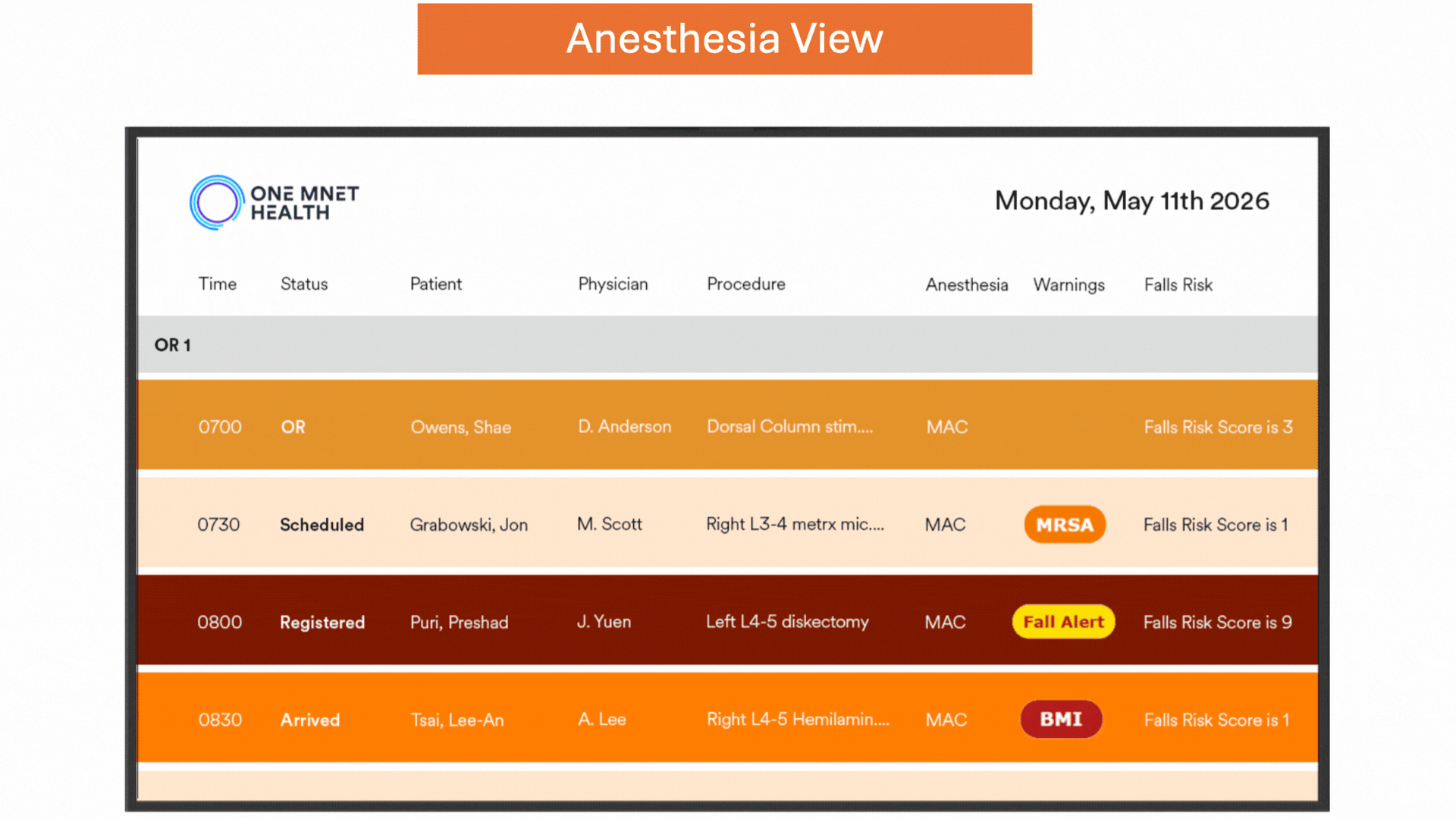
Task: Click the Falls Risk column header
Action: 1178,284
